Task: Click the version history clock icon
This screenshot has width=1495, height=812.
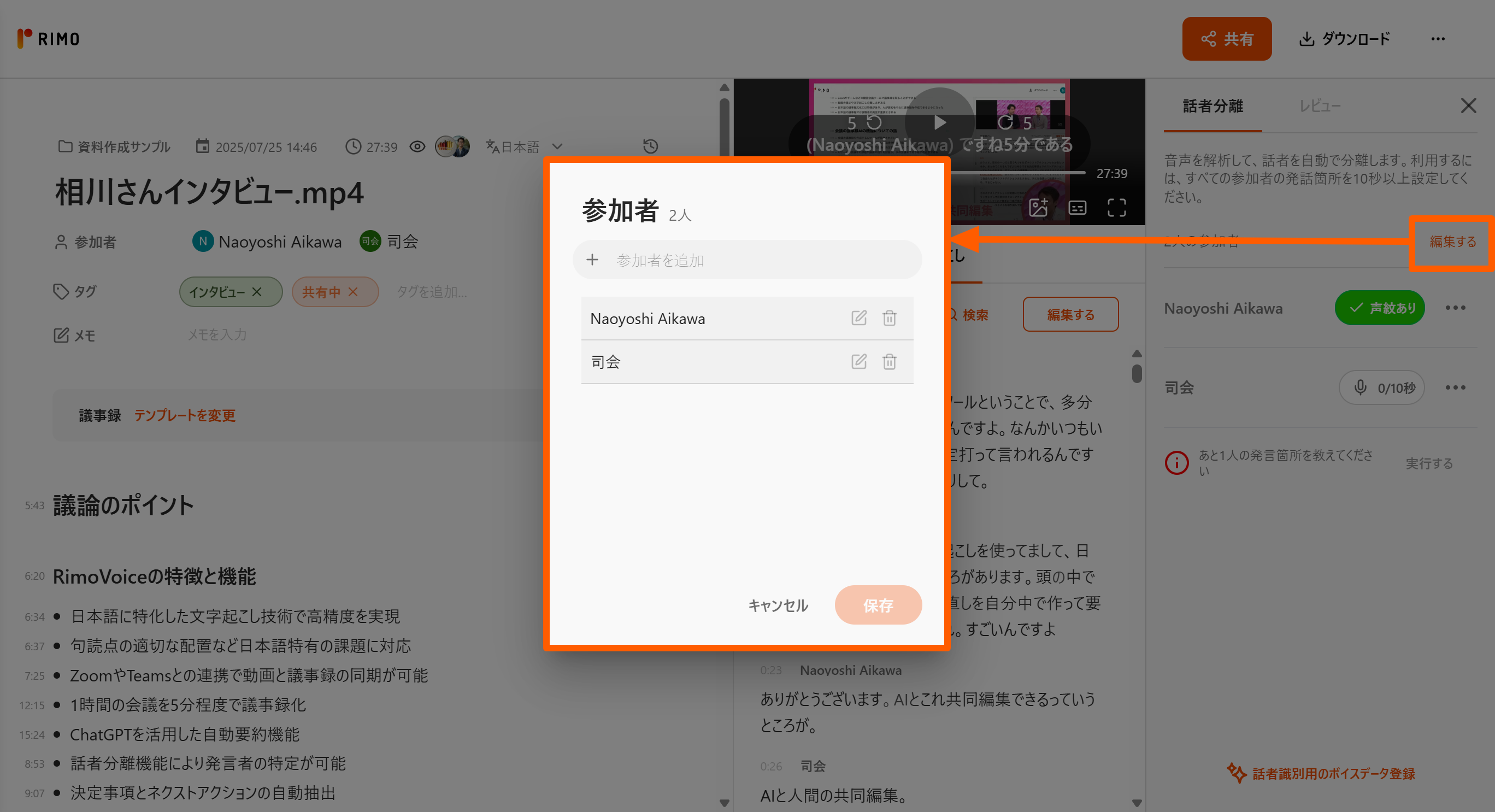Action: click(x=651, y=146)
